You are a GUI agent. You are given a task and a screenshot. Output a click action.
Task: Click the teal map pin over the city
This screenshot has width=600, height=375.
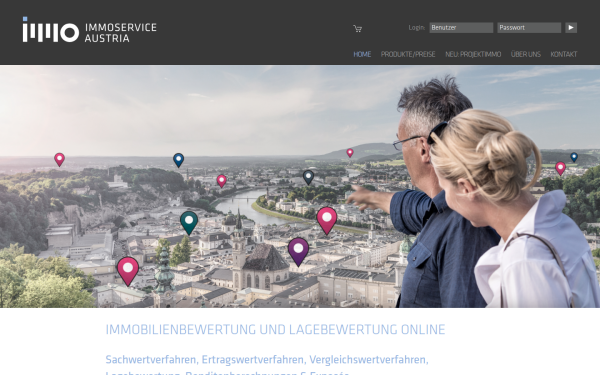(x=189, y=222)
